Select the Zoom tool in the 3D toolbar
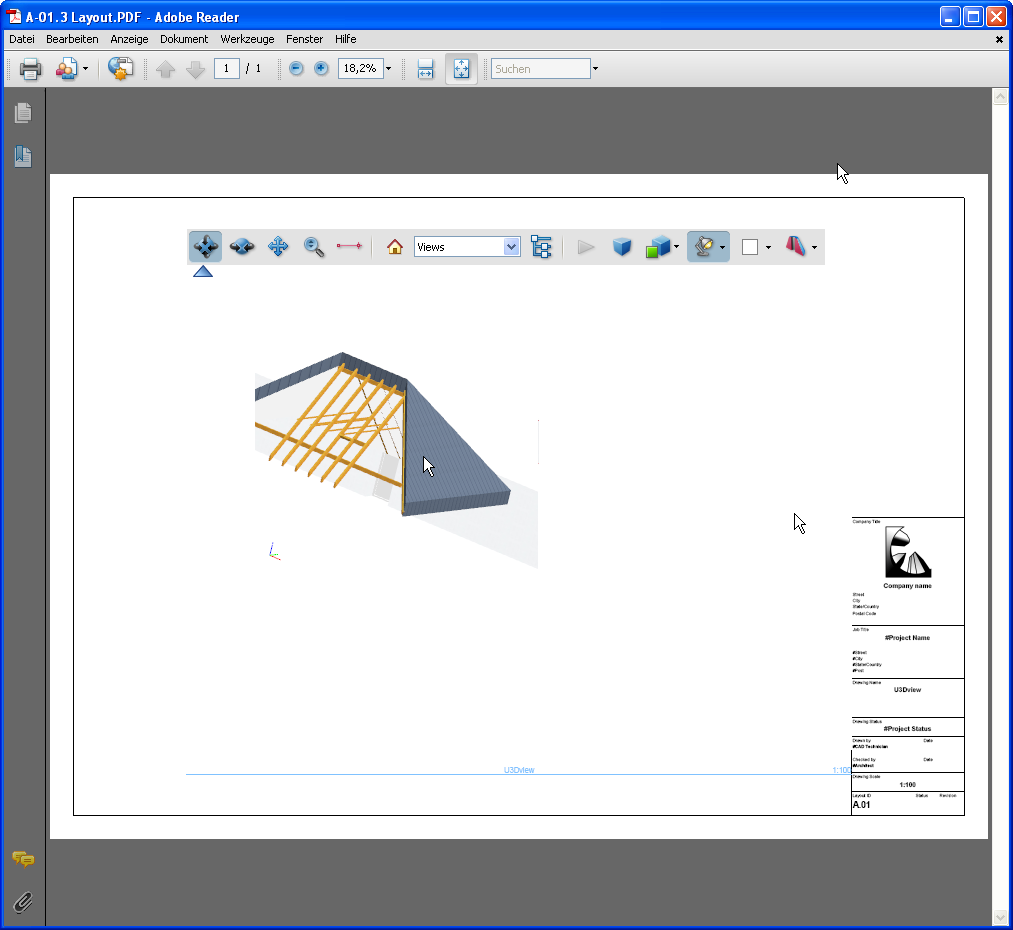This screenshot has width=1013, height=930. [313, 246]
